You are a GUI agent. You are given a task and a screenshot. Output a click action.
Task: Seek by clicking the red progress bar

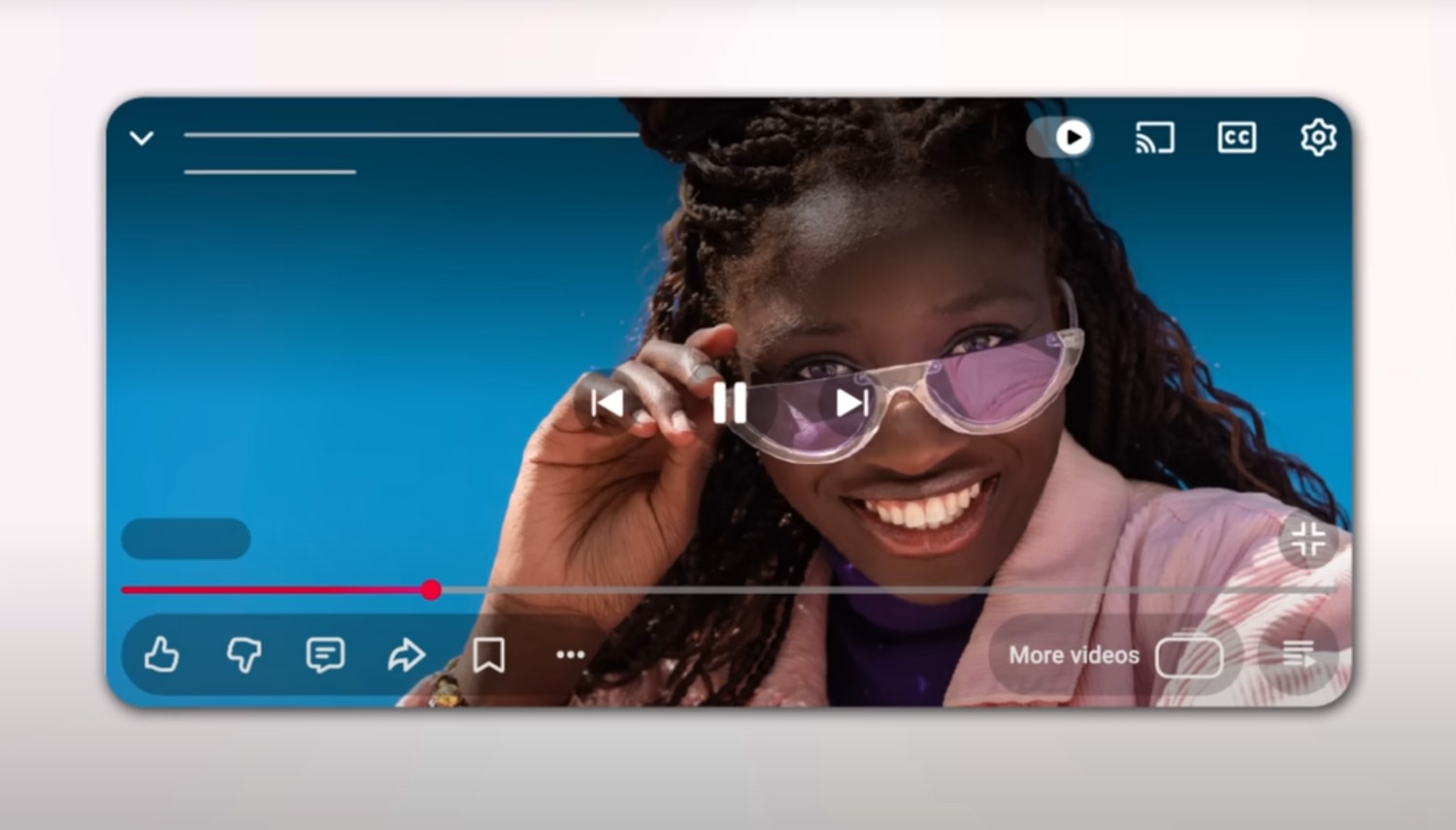291,589
